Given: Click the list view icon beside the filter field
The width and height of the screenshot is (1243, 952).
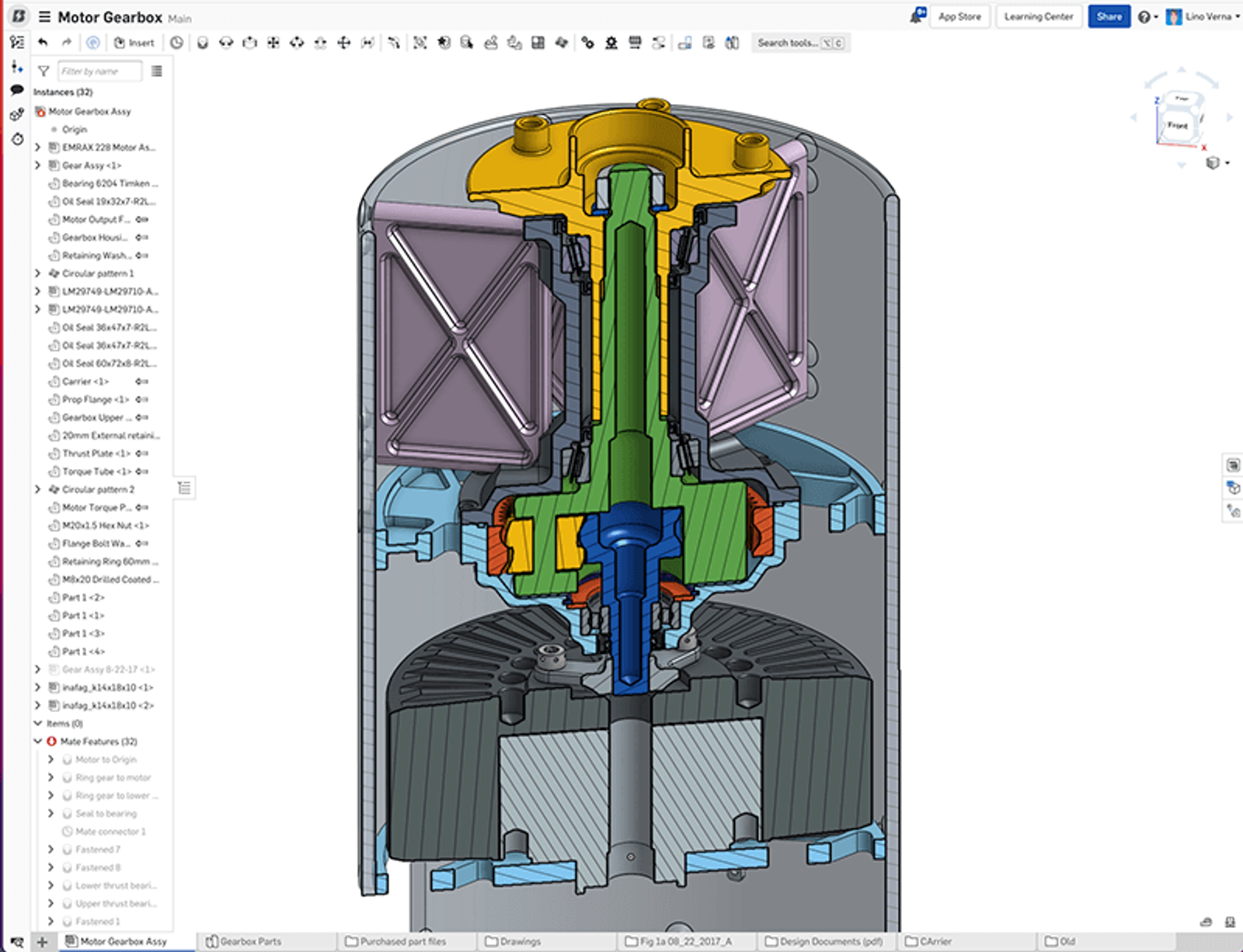Looking at the screenshot, I should pyautogui.click(x=156, y=71).
